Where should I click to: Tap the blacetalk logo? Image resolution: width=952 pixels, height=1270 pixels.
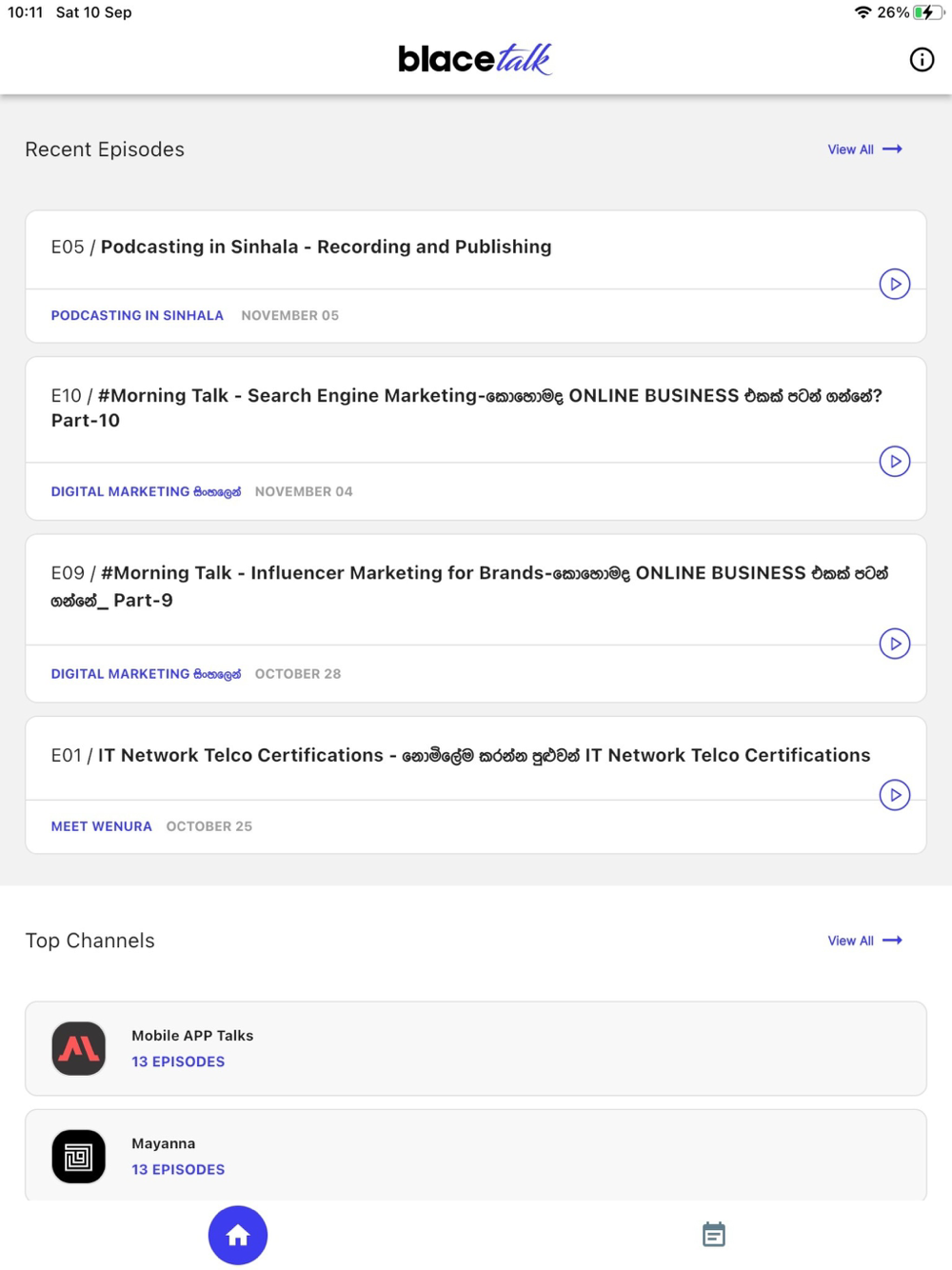[474, 59]
